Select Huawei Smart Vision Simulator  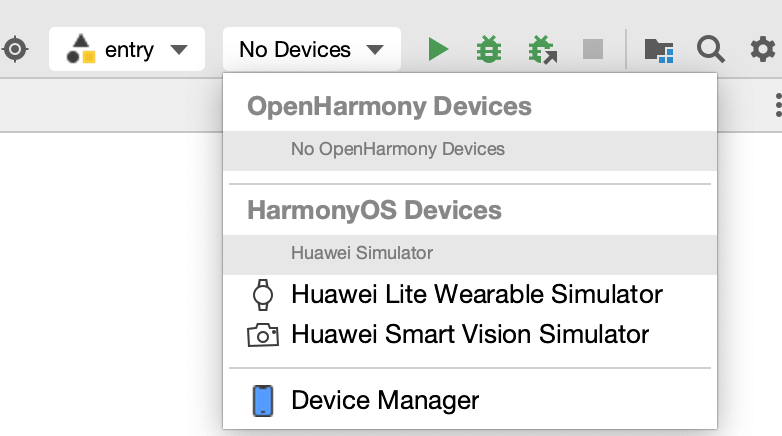470,334
